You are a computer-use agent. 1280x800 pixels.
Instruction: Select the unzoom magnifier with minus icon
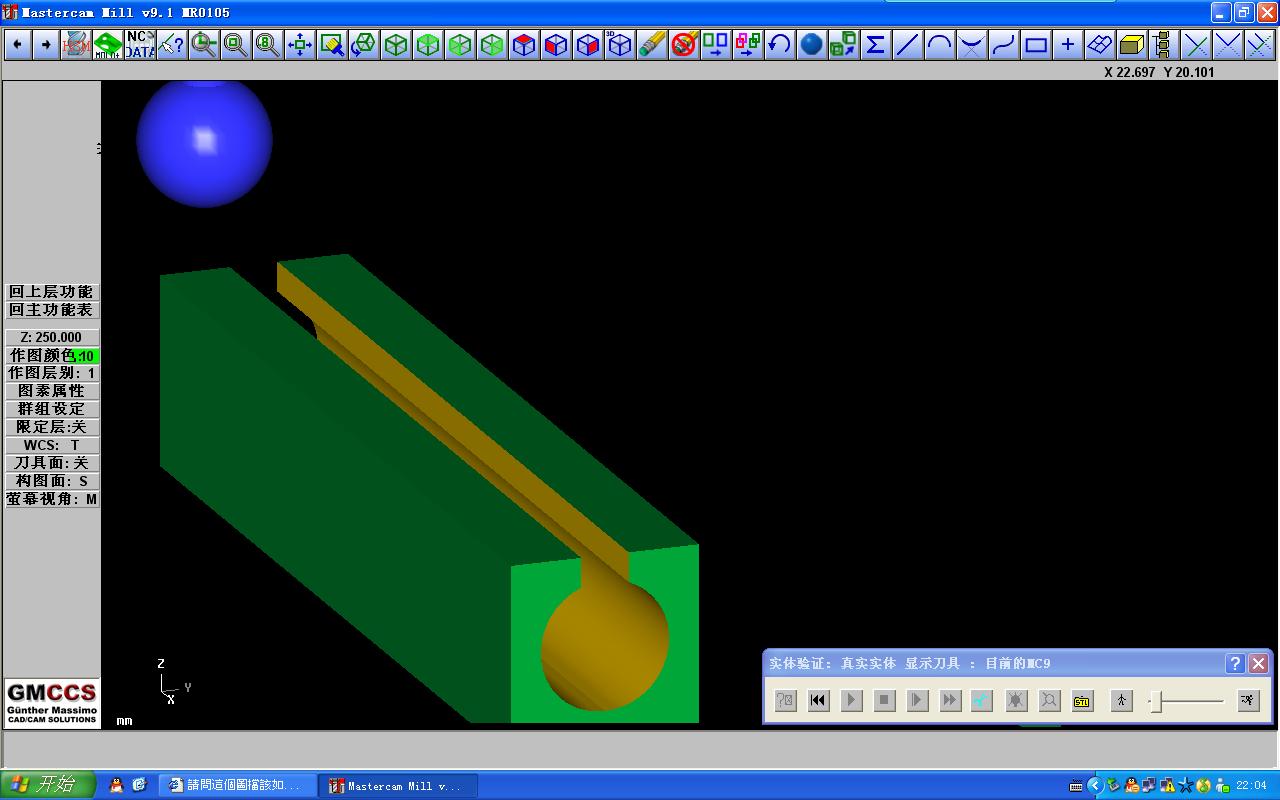(204, 44)
